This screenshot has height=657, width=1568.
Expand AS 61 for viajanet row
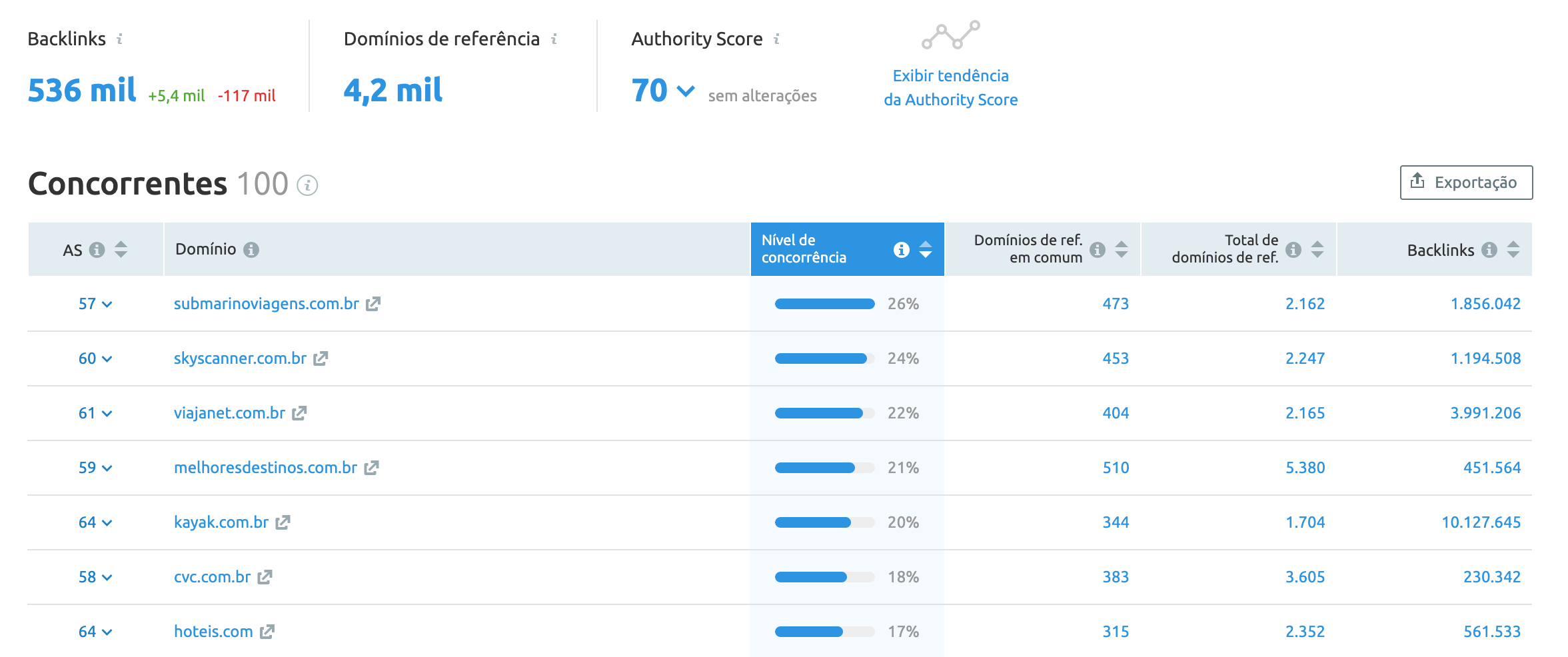107,414
